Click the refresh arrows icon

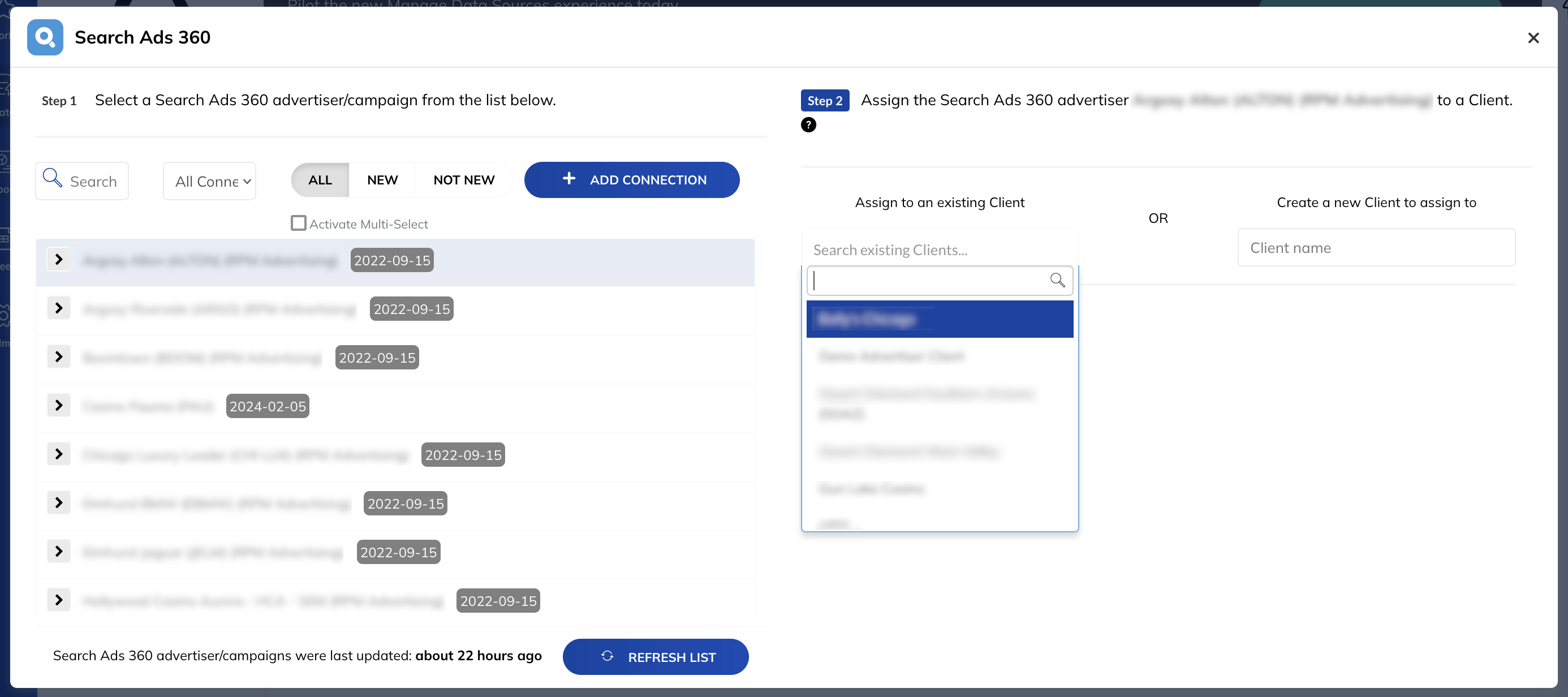point(607,656)
